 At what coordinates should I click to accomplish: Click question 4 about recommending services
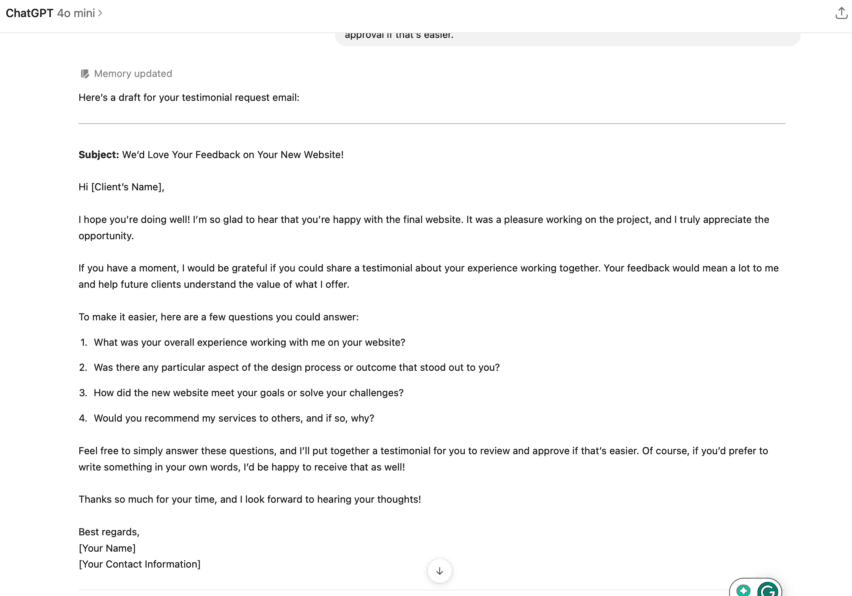(233, 418)
